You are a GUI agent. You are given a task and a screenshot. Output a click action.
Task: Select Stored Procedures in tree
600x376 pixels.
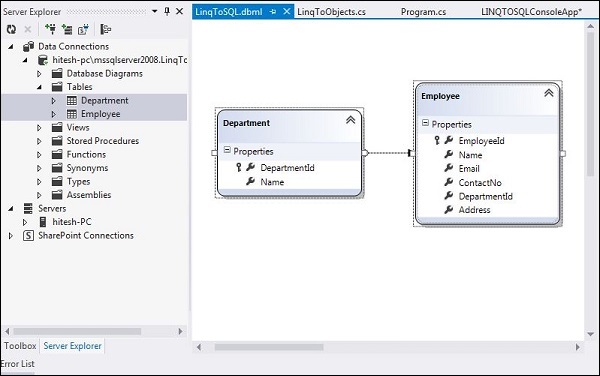(103, 141)
